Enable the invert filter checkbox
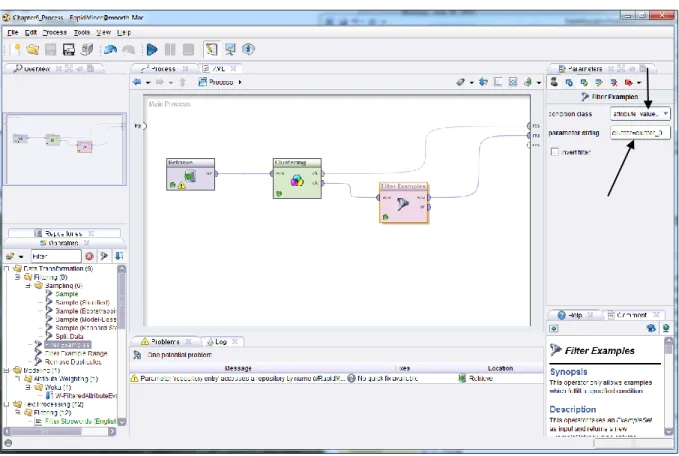 click(x=554, y=152)
